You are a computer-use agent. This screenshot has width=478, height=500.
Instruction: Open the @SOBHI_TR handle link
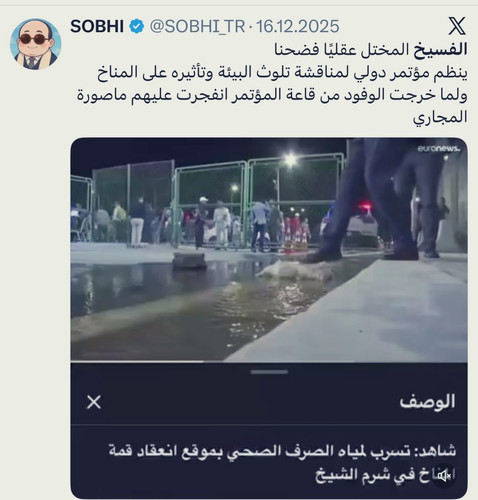[197, 27]
